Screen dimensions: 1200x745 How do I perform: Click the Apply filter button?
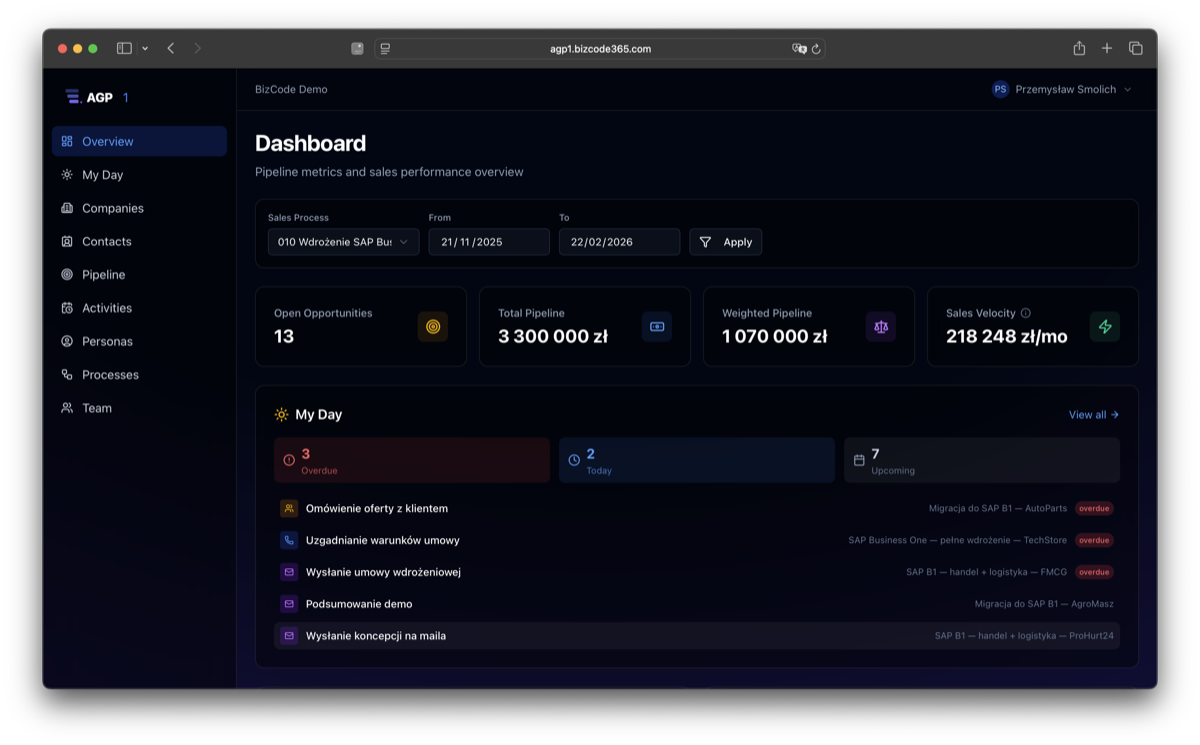point(726,241)
